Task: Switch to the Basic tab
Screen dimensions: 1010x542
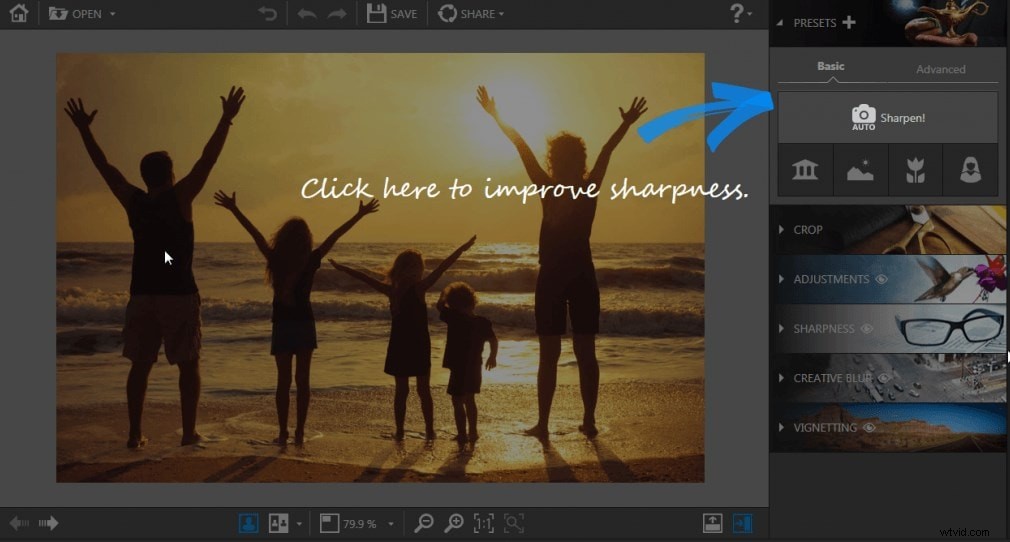Action: (x=830, y=66)
